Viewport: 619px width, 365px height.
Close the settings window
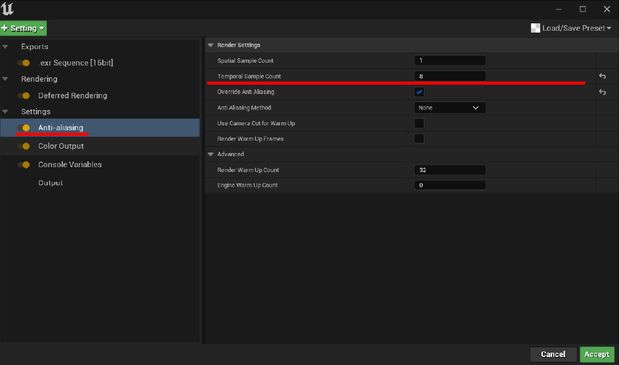[607, 9]
